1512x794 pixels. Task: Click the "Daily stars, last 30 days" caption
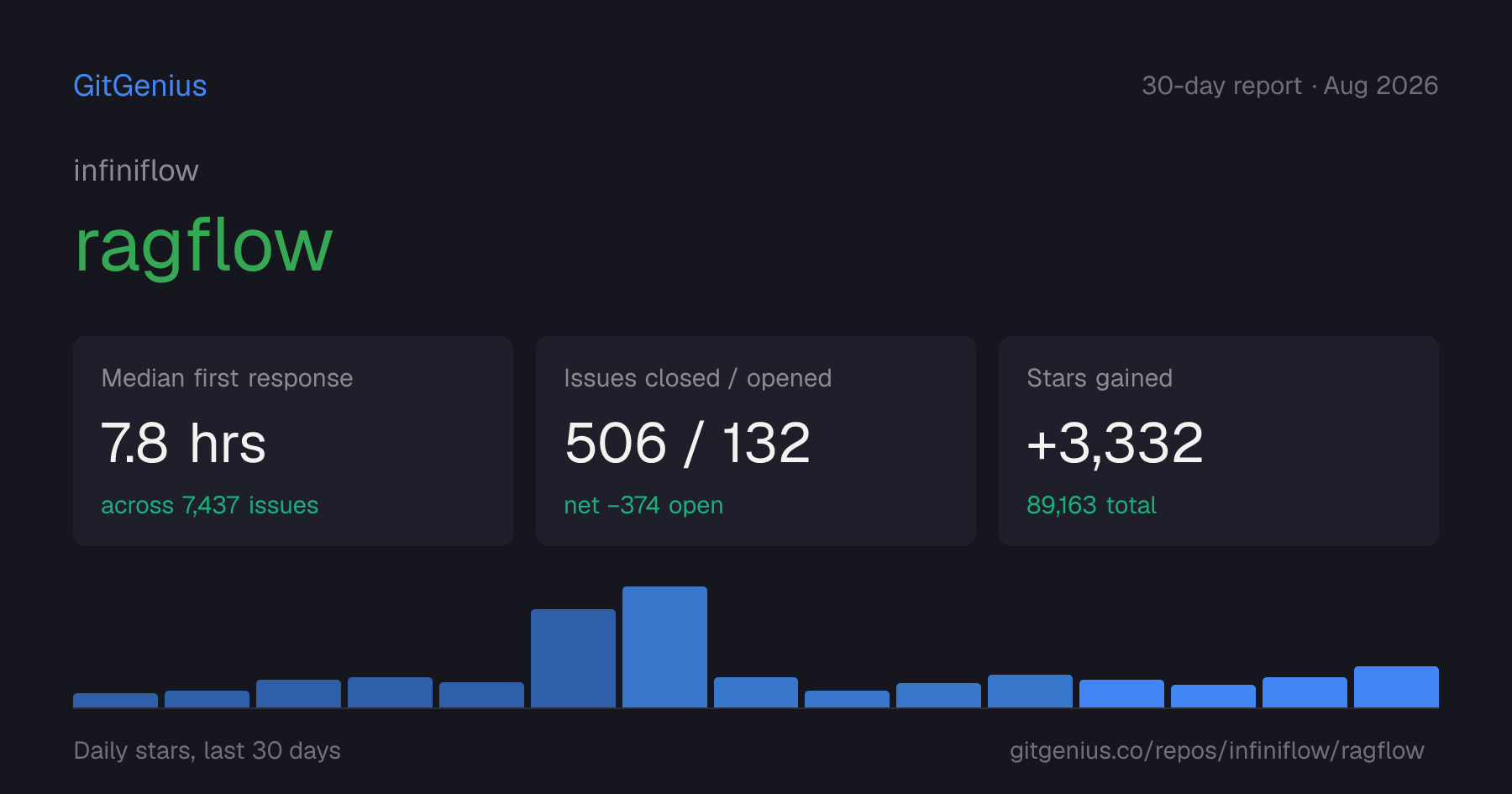click(x=207, y=750)
